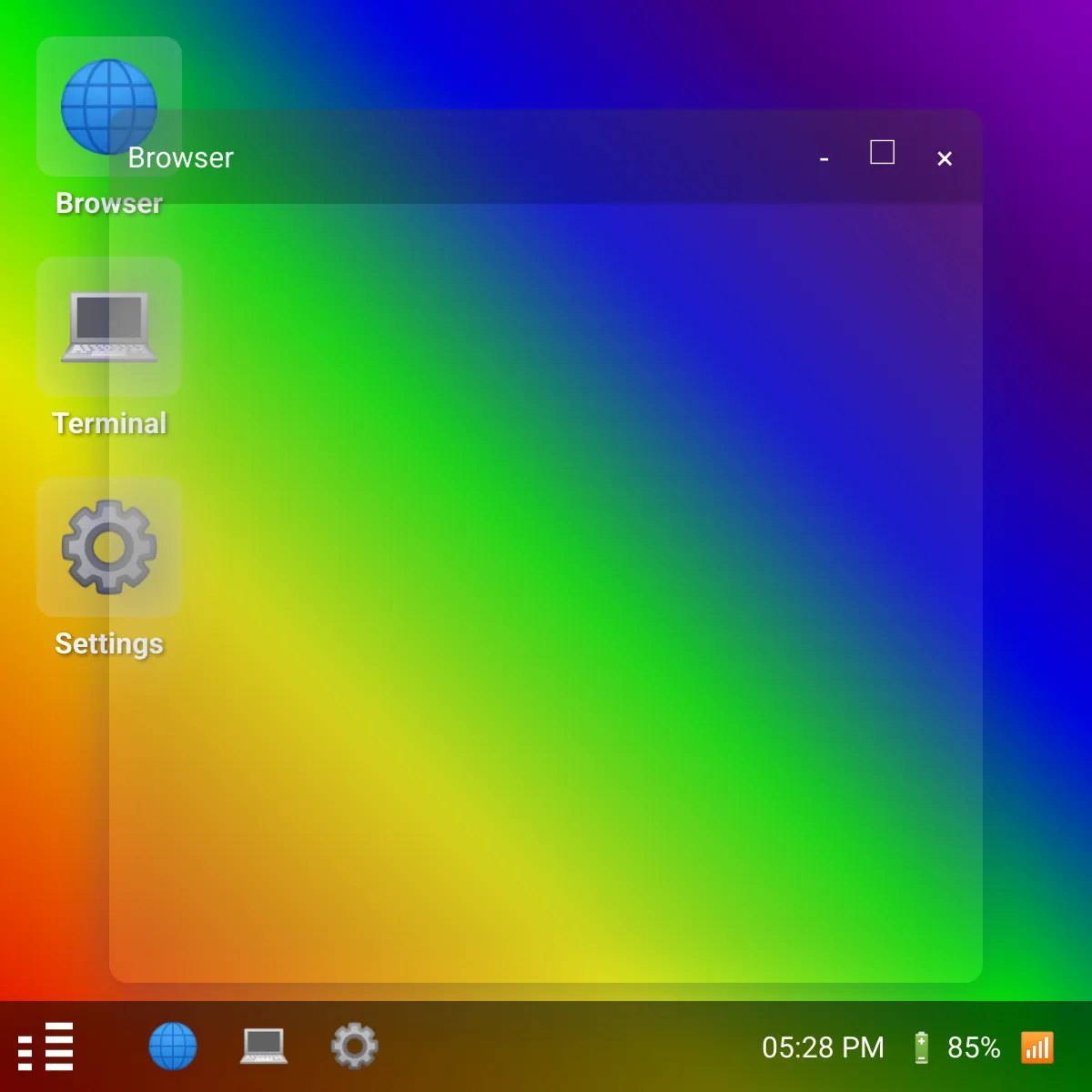
Task: Launch Settings from the taskbar gear icon
Action: pos(355,1046)
